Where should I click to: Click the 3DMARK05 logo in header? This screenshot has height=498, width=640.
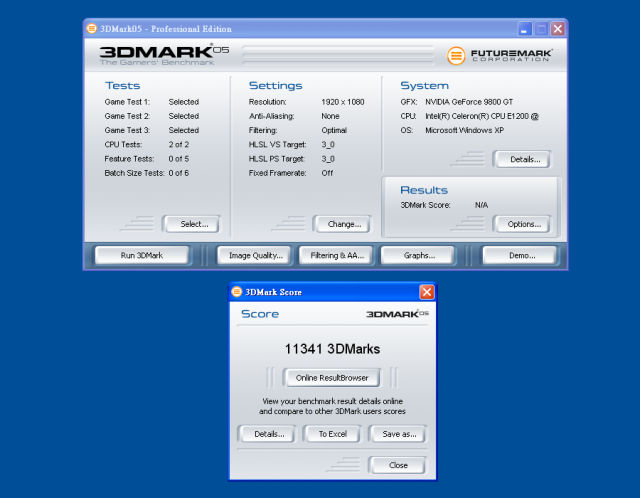click(164, 55)
